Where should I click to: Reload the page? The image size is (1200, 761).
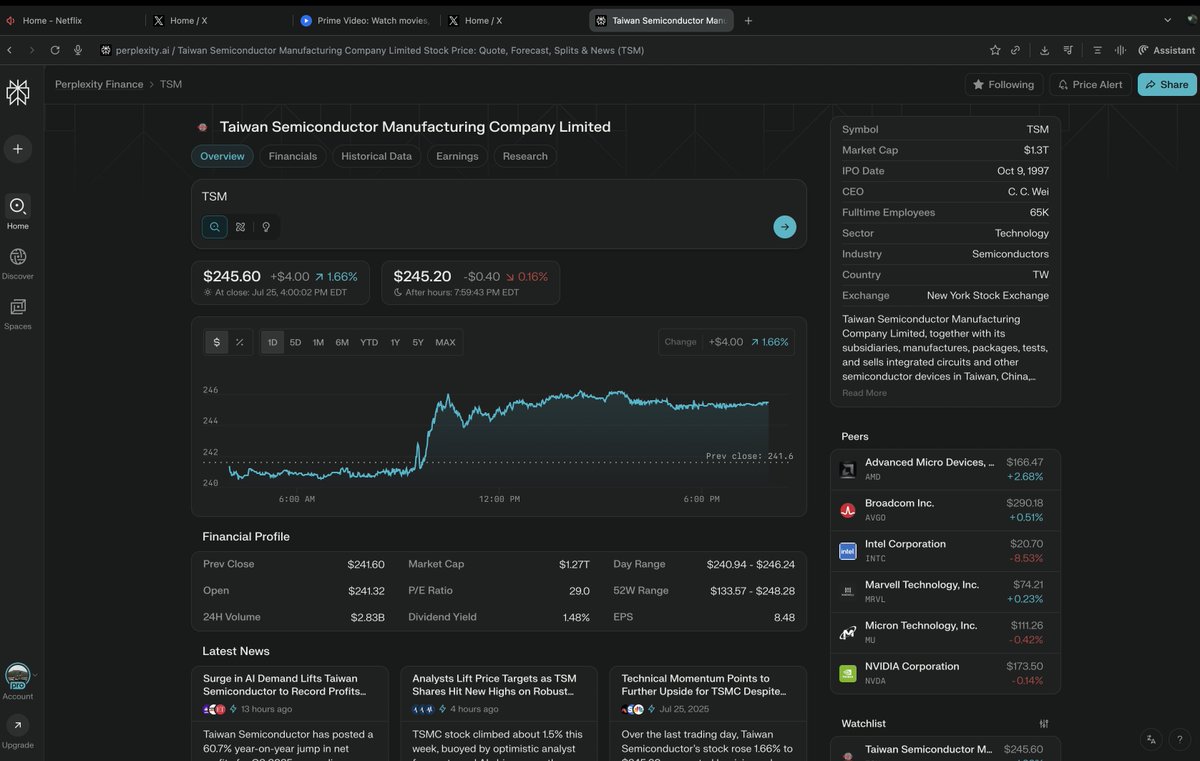pos(55,50)
